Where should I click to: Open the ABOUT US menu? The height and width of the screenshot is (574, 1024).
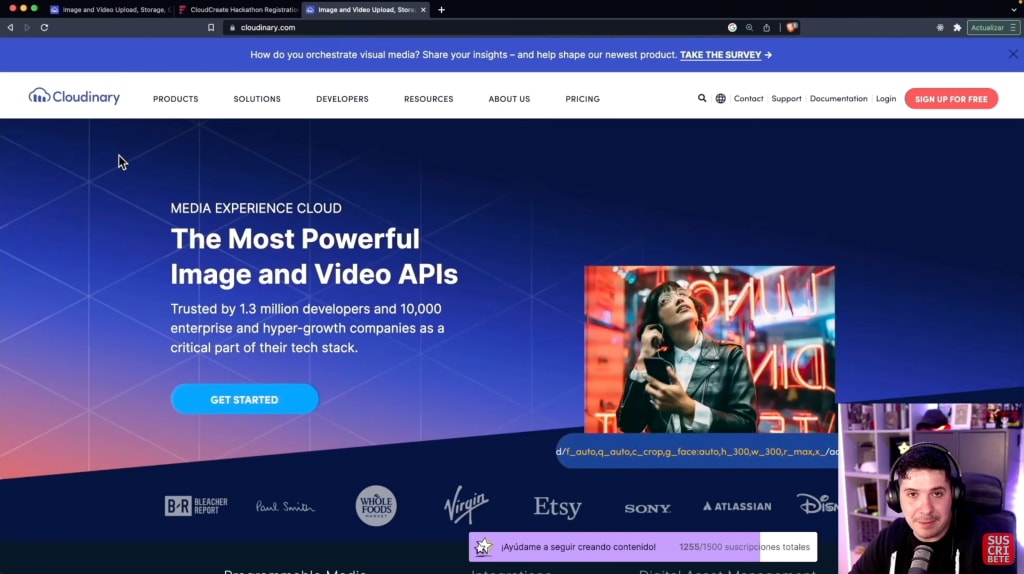509,99
